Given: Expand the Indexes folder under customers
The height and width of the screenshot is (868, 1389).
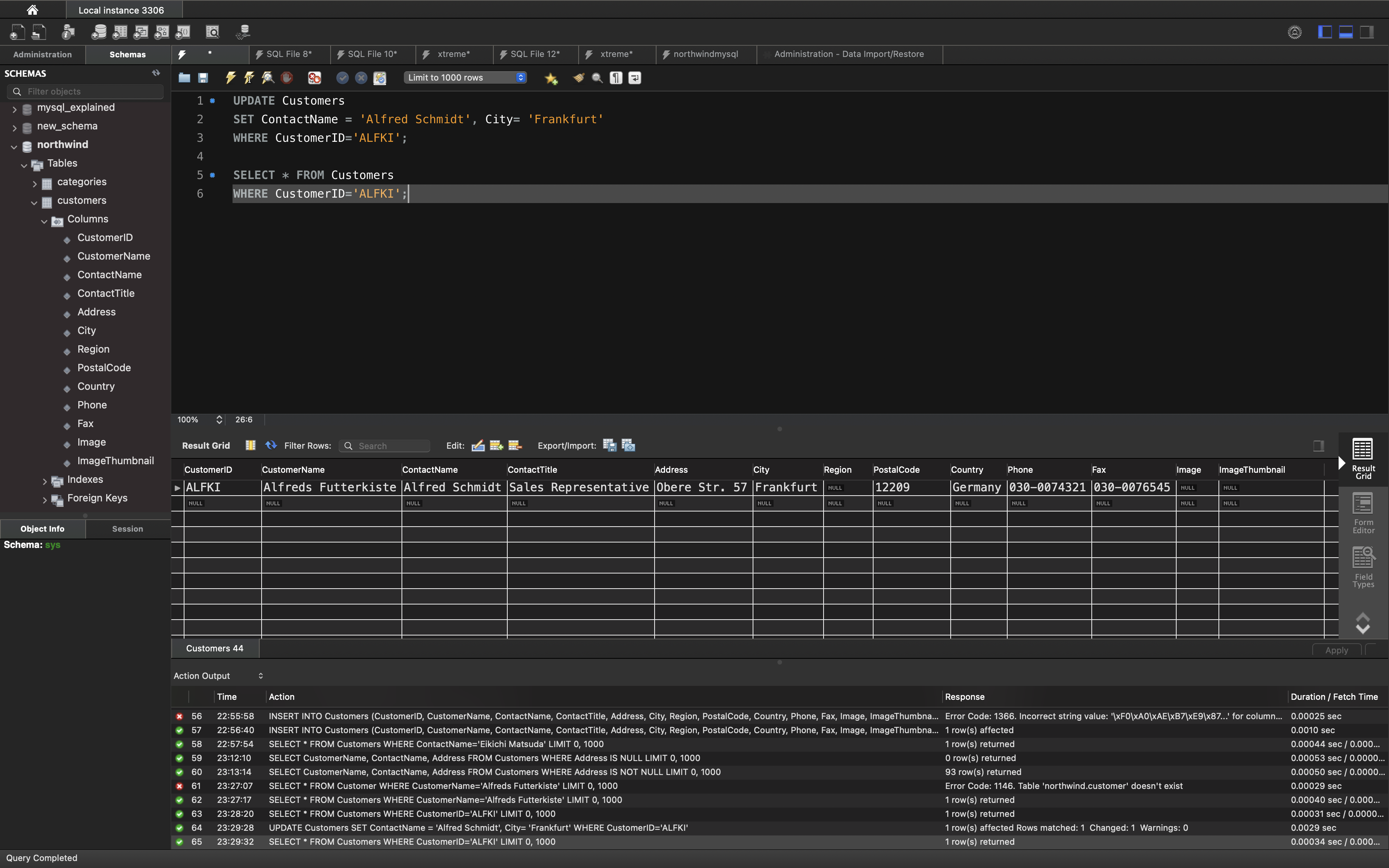Looking at the screenshot, I should [45, 480].
